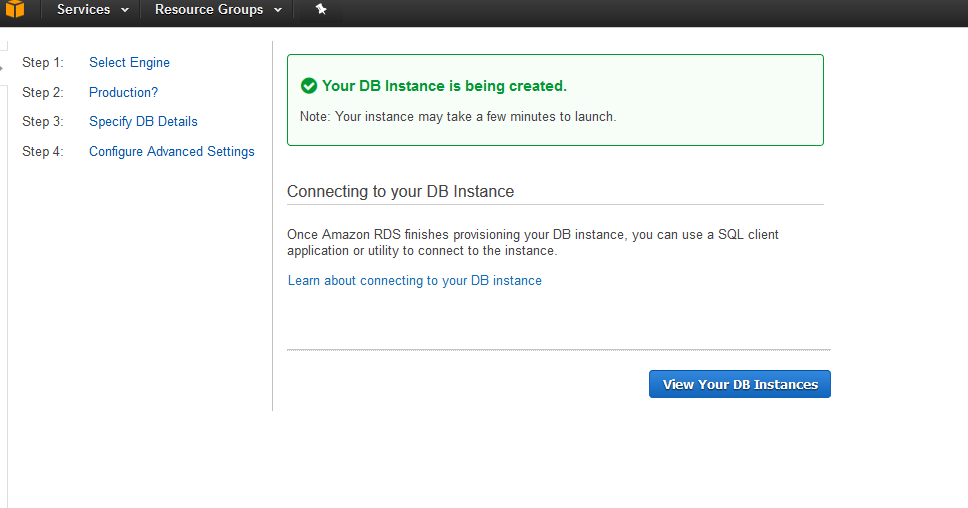
Task: Click the green success checkmark icon
Action: (309, 86)
